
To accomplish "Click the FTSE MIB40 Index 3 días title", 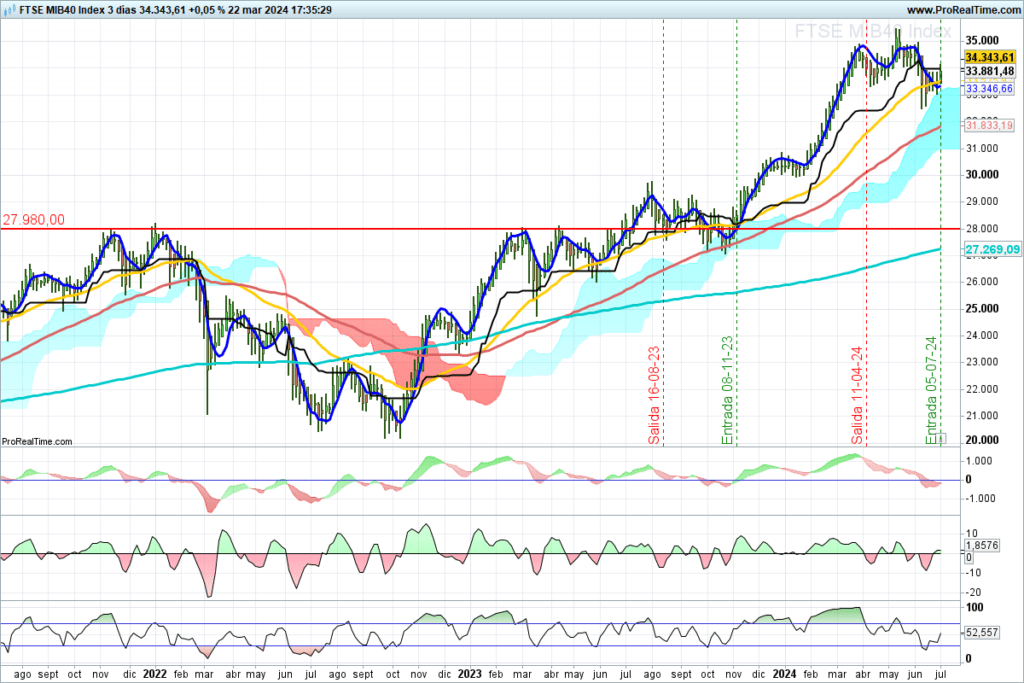I will (77, 10).
